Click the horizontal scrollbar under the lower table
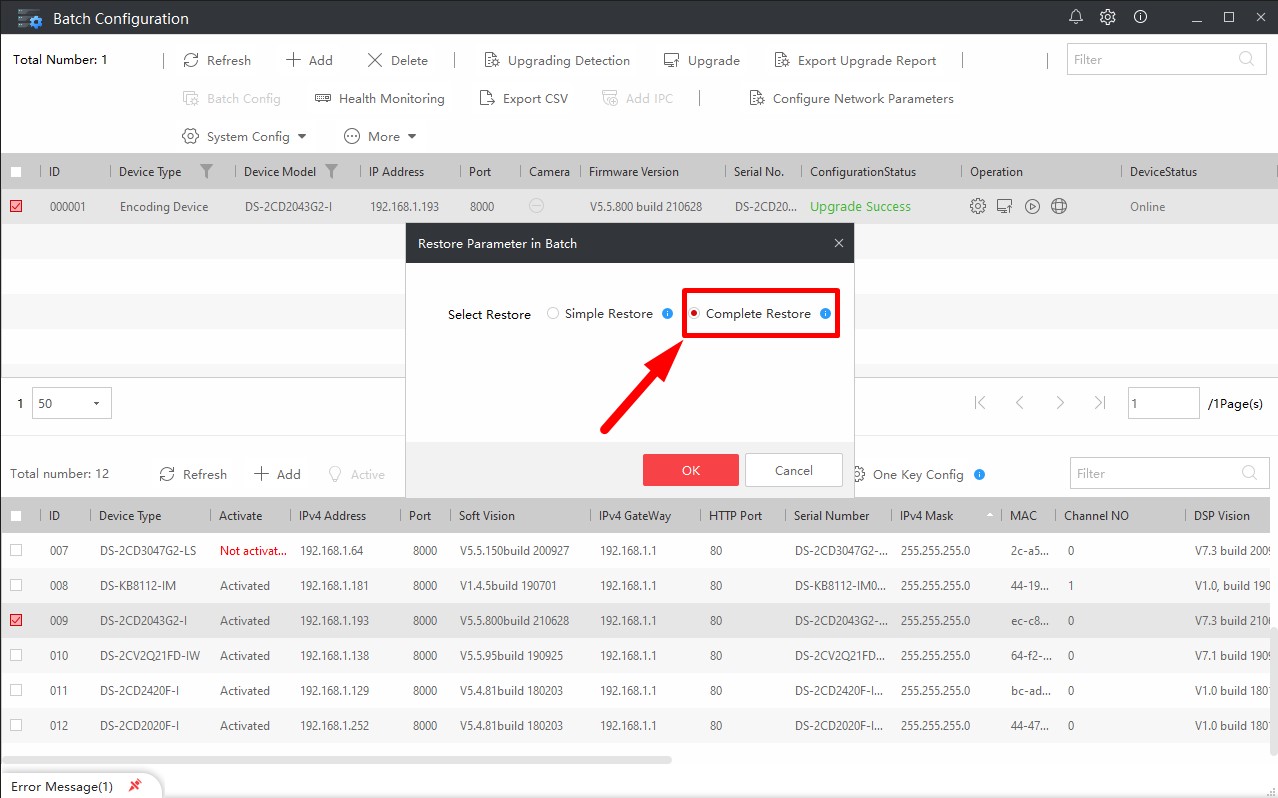Image resolution: width=1278 pixels, height=798 pixels. [336, 760]
